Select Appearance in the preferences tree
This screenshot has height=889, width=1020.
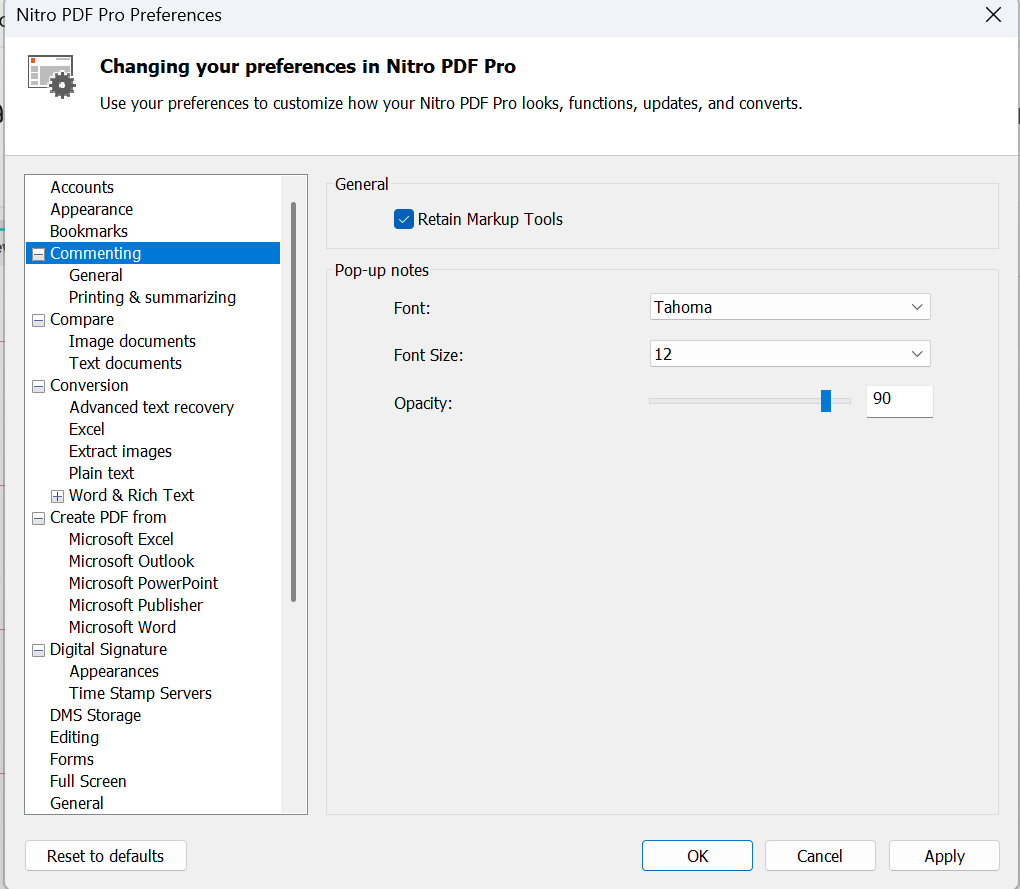pos(92,209)
